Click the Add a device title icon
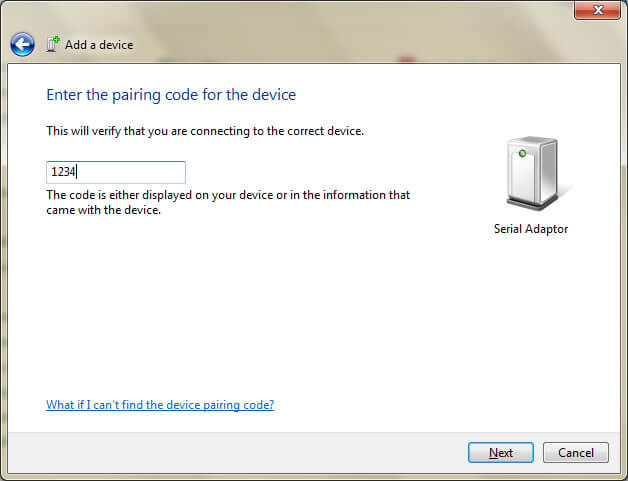628x481 pixels. pos(53,44)
